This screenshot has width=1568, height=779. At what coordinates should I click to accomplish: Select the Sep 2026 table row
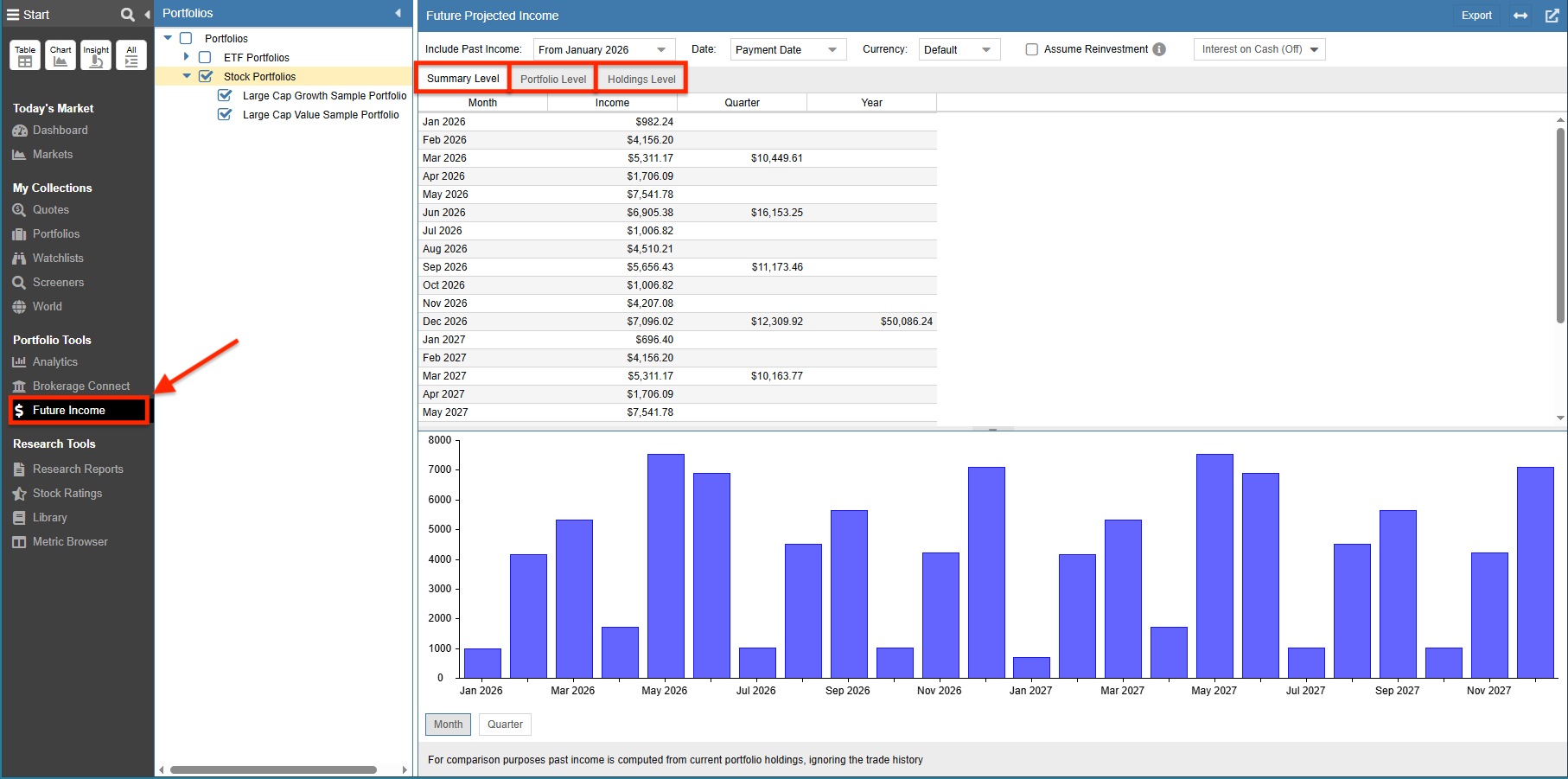[677, 267]
